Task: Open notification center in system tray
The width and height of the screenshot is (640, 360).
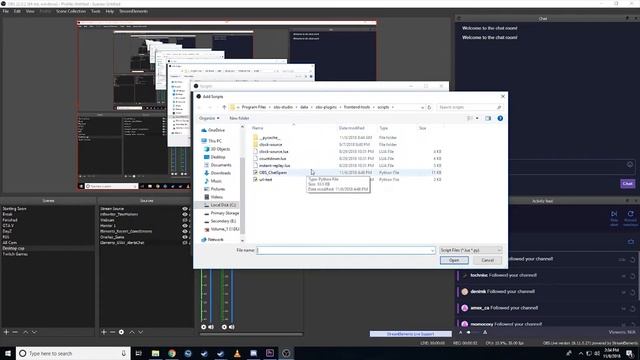Action: [x=629, y=353]
